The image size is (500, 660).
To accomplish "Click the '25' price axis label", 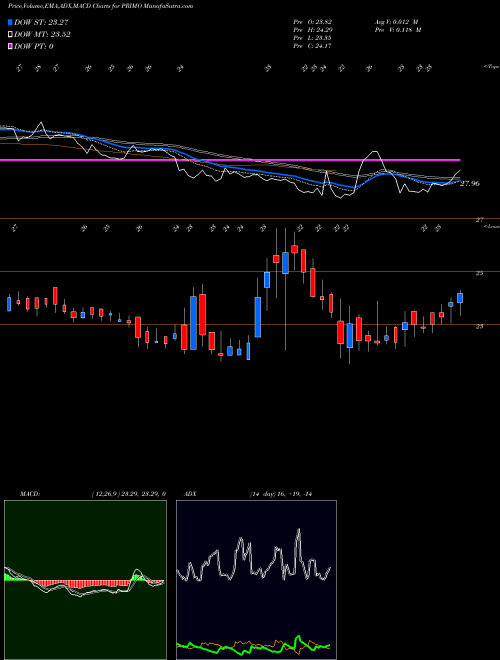I will click(479, 273).
